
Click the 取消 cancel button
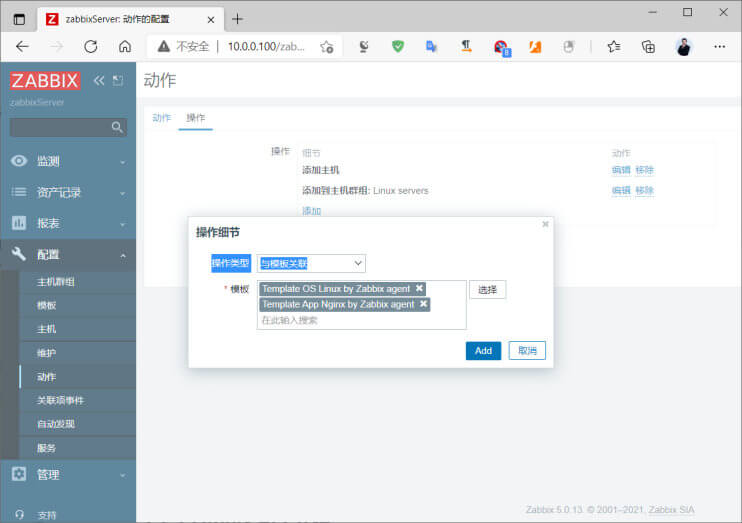(x=527, y=351)
